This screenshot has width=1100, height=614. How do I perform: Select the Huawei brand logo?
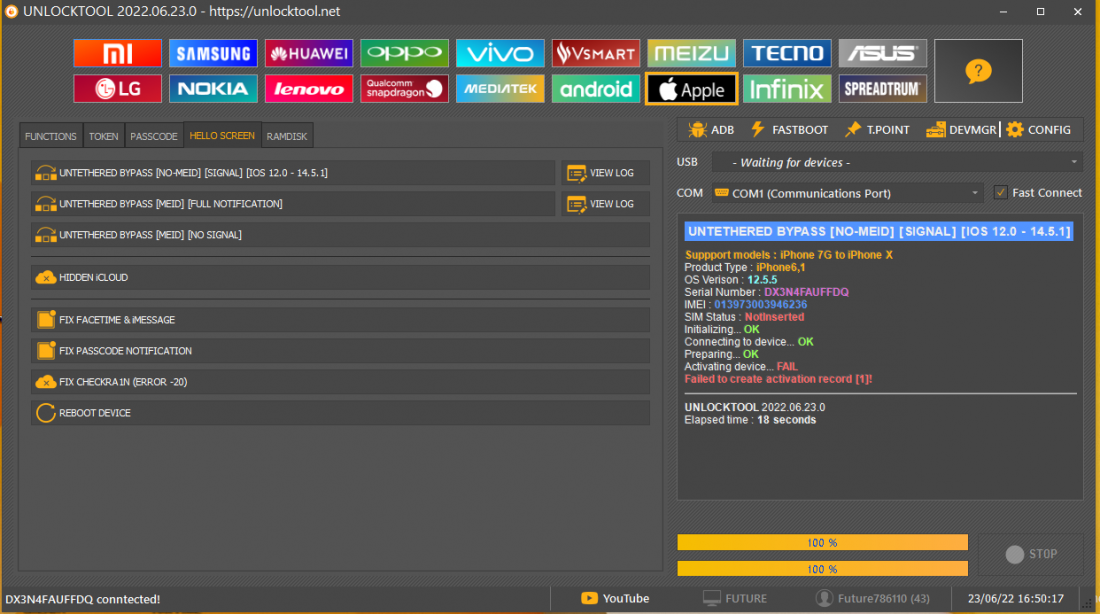pos(309,53)
